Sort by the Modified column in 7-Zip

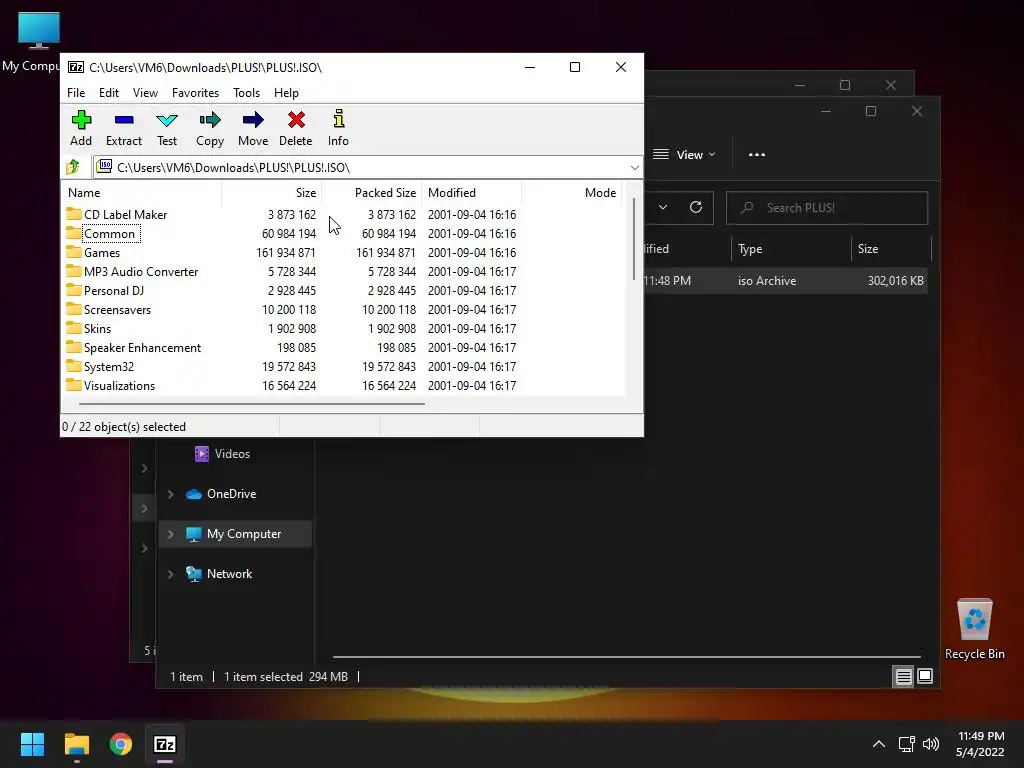click(x=472, y=193)
